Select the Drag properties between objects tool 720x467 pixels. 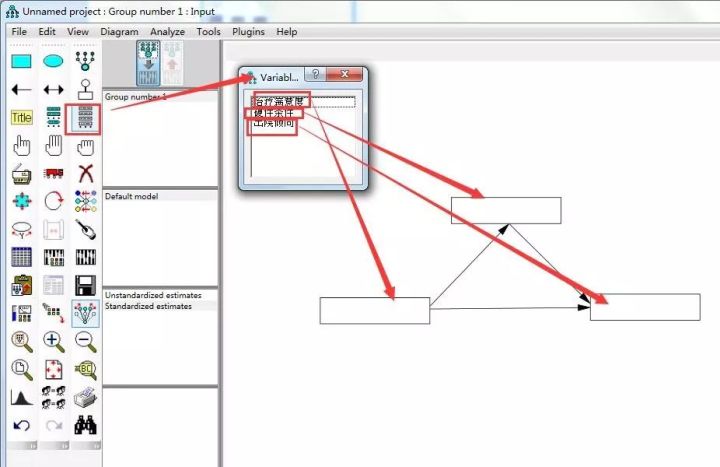coord(53,313)
